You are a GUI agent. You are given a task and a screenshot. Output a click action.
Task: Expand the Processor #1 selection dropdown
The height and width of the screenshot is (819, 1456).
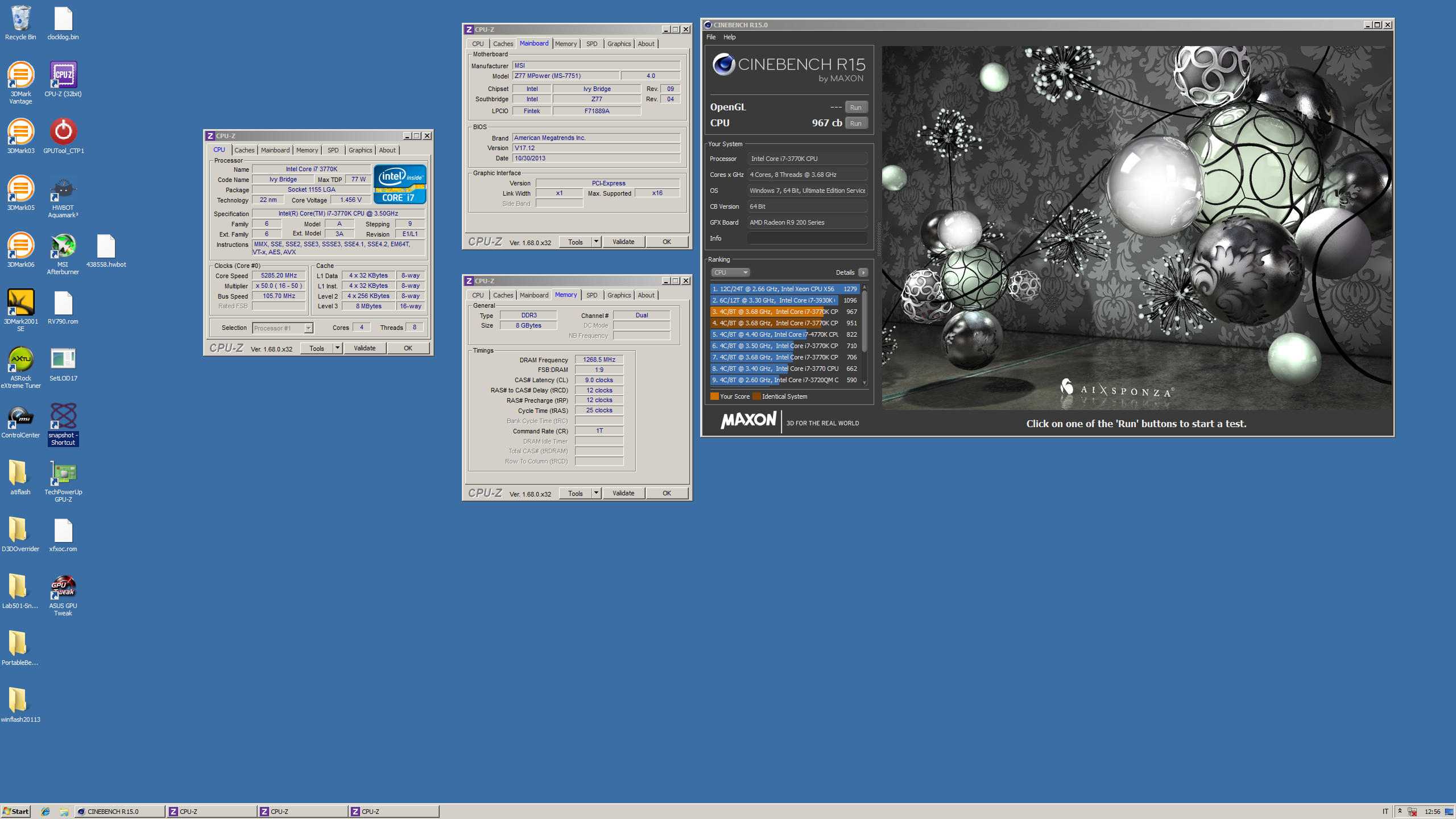click(x=308, y=328)
